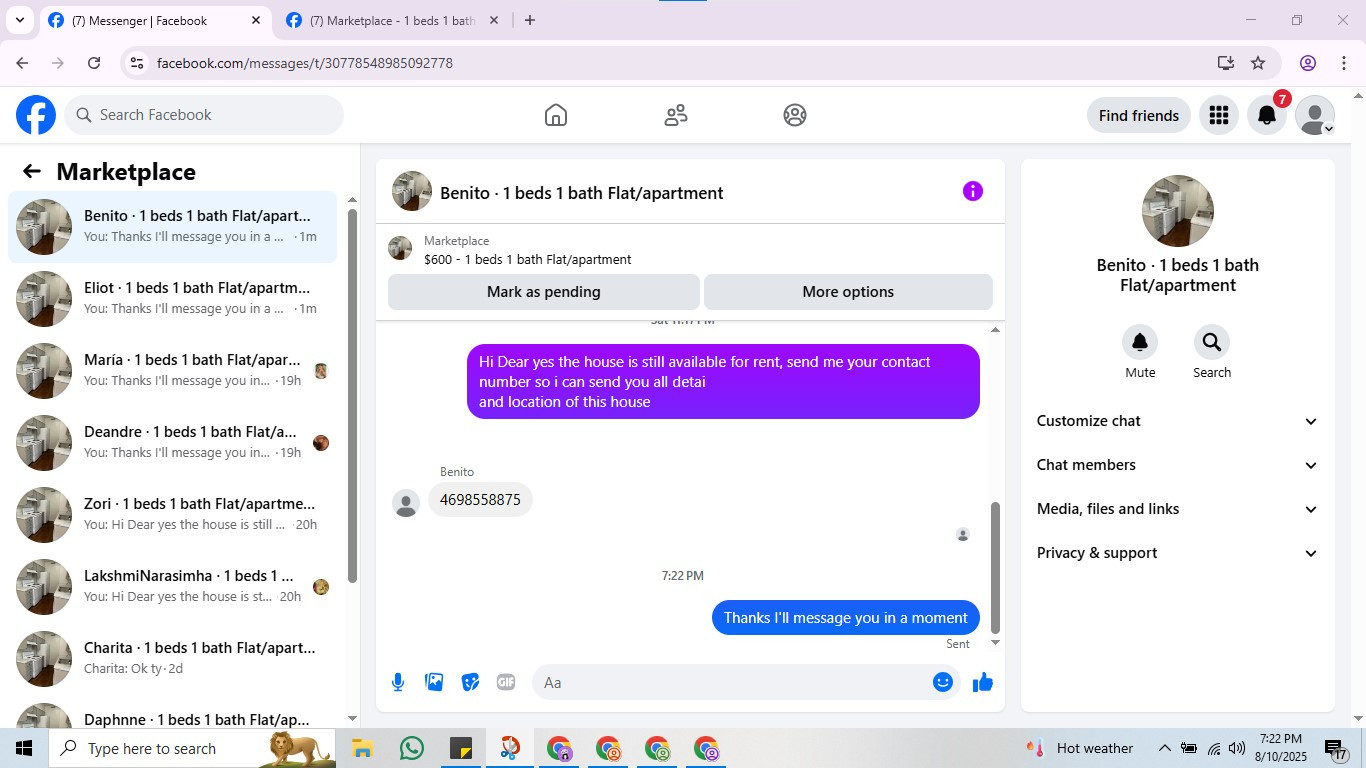This screenshot has width=1366, height=768.
Task: Open the Groups icon in top navigation
Action: click(x=795, y=115)
